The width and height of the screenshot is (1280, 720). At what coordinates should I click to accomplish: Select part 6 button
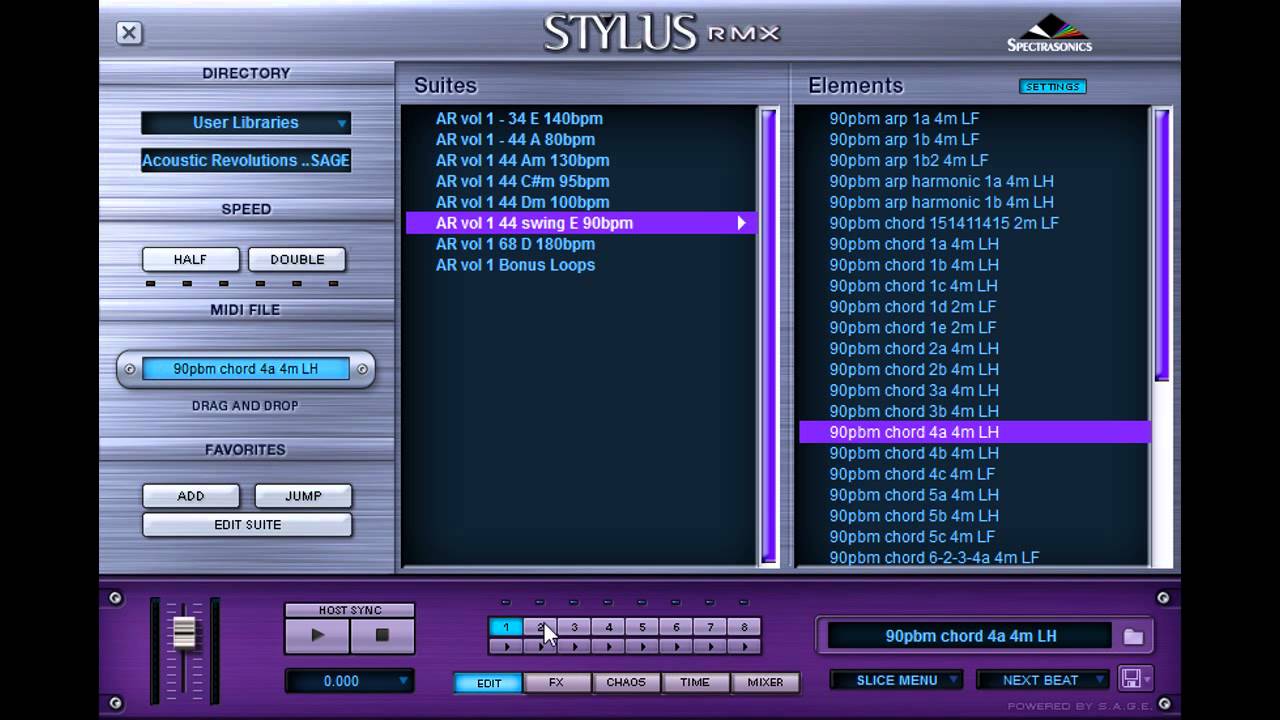click(x=676, y=627)
